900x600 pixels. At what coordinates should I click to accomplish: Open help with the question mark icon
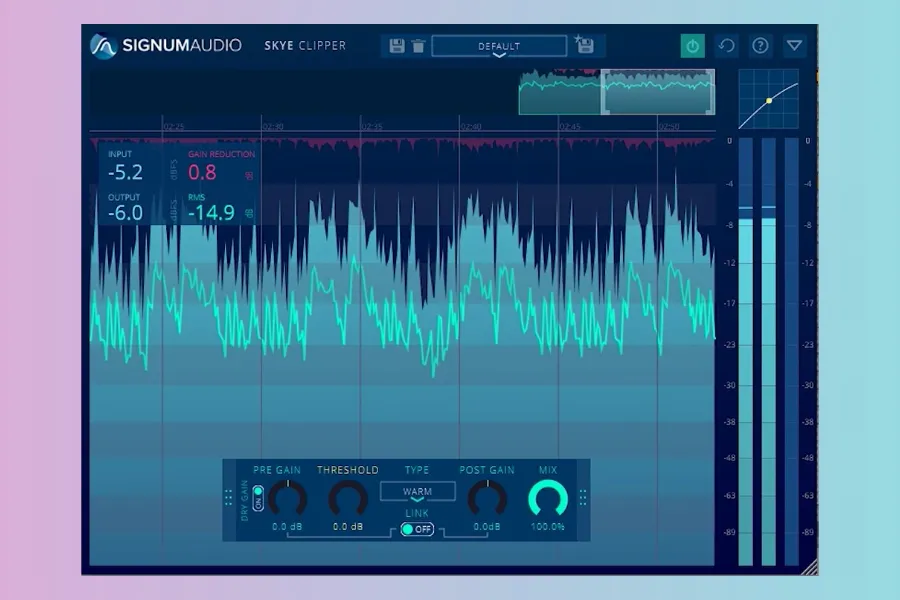pyautogui.click(x=761, y=46)
